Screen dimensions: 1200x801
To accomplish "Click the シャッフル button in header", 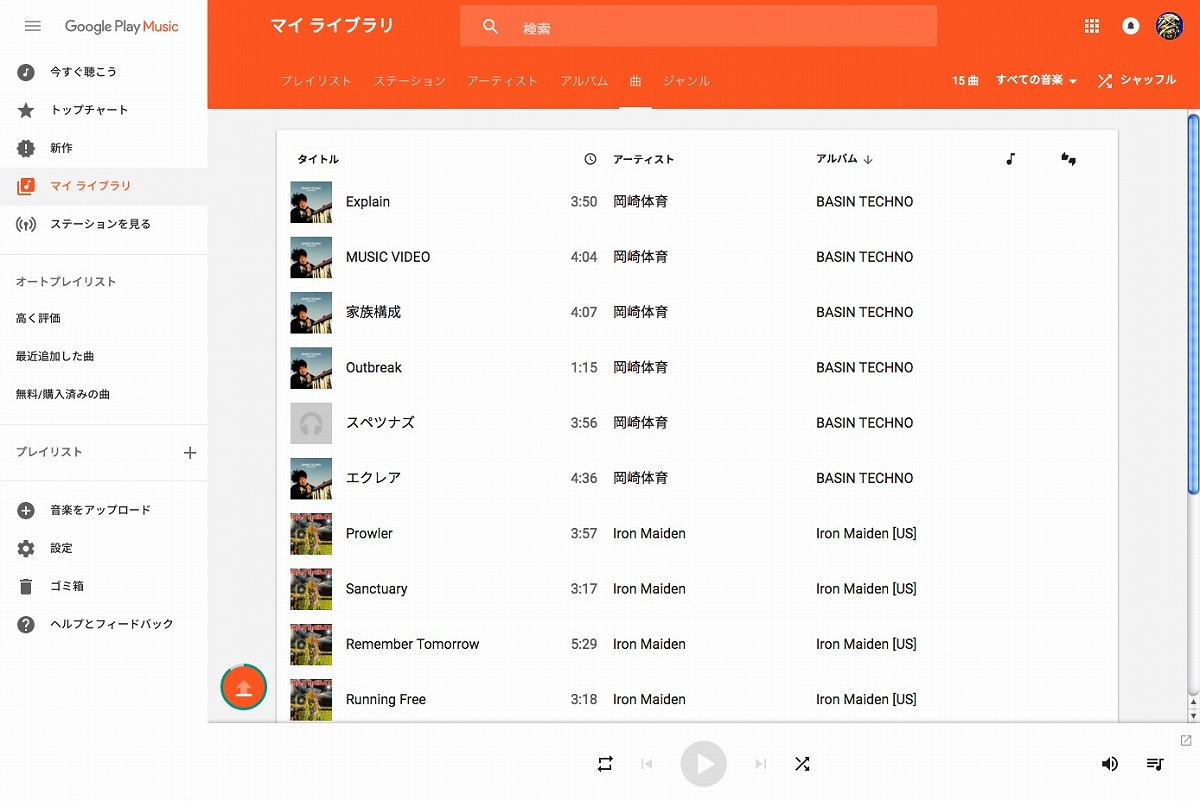I will pyautogui.click(x=1137, y=81).
